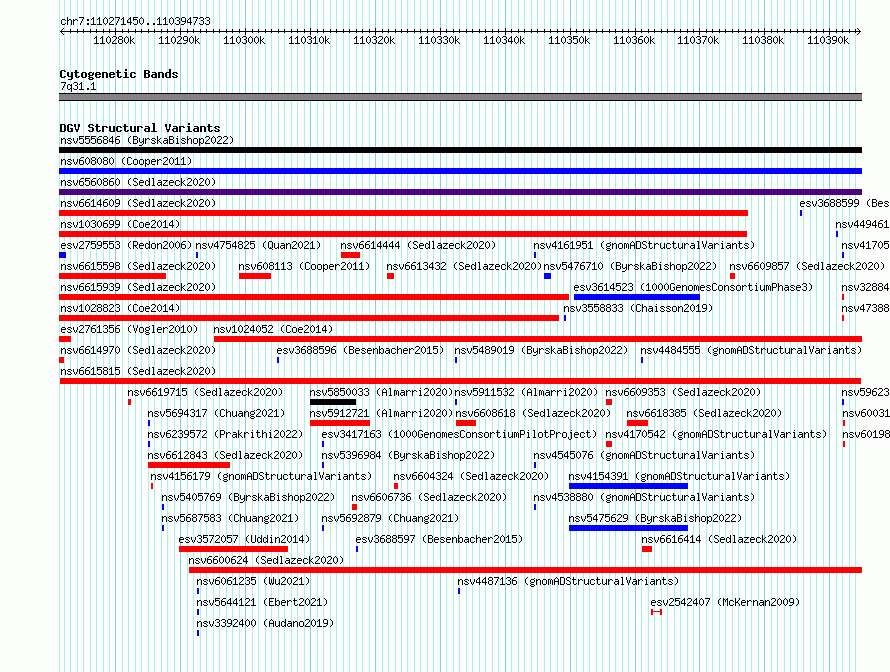
Task: Open esv3614523 (1000GenomesConsortiumPhase3) label
Action: coord(693,287)
